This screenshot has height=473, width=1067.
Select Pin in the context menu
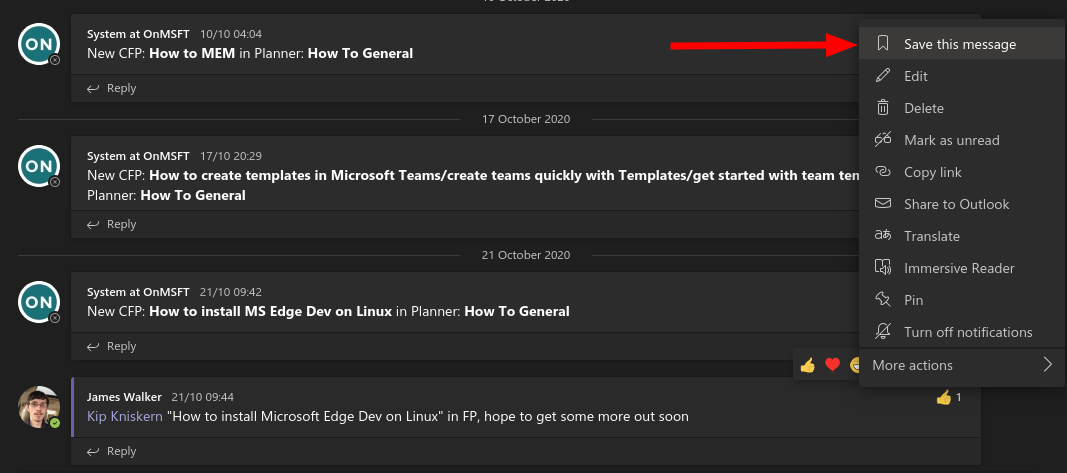[962, 299]
